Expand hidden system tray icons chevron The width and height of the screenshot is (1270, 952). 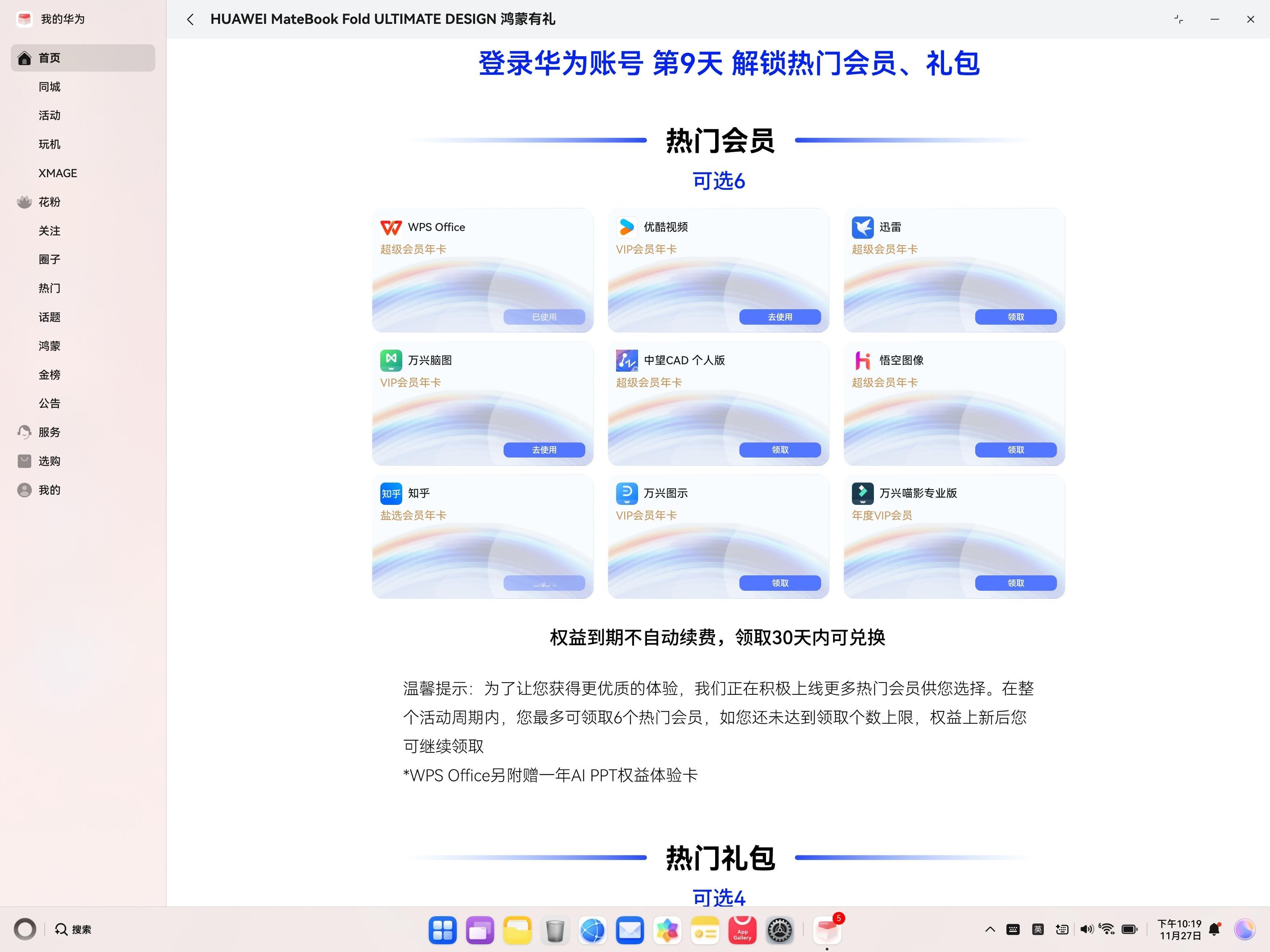[990, 930]
